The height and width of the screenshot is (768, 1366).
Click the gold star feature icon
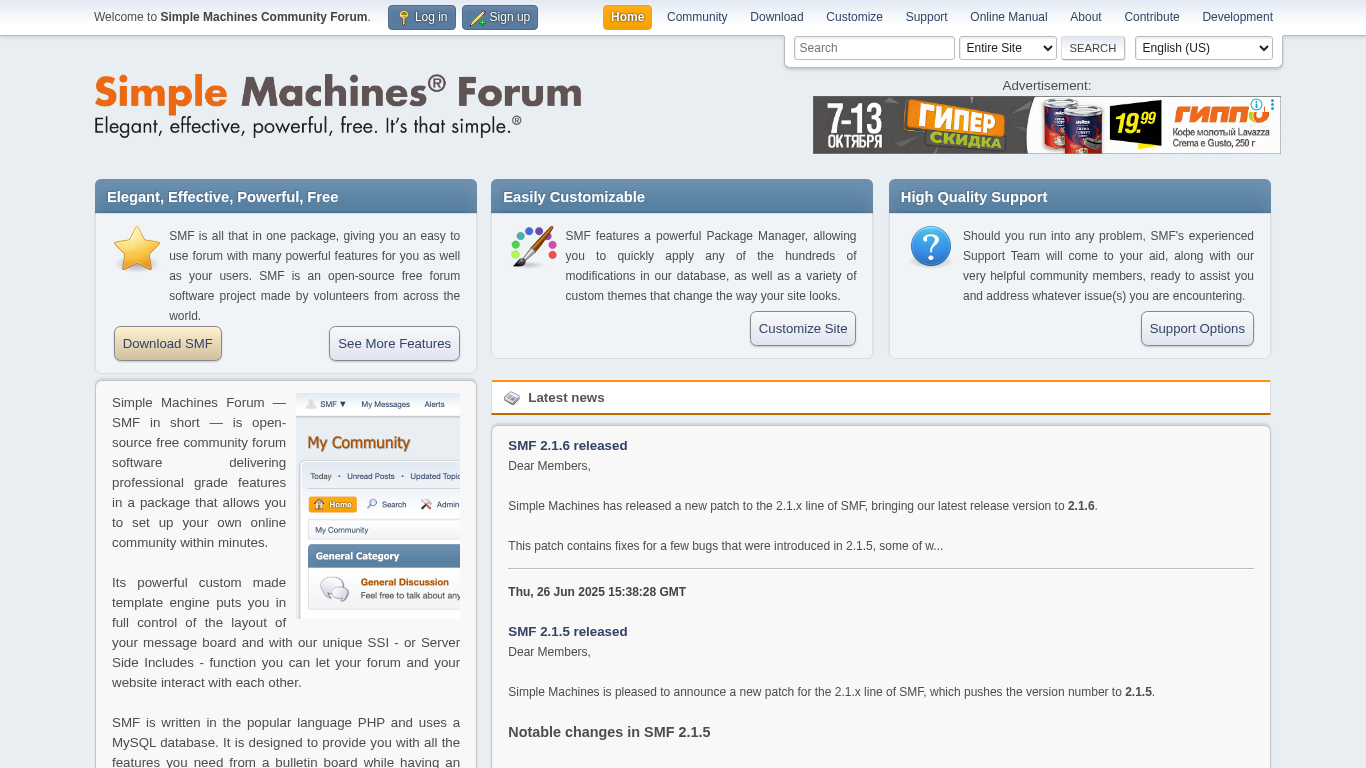point(137,248)
